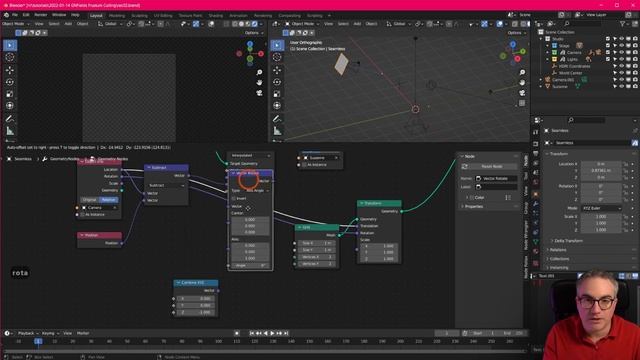The height and width of the screenshot is (360, 640).
Task: Toggle camera view icon in left viewport
Action: pyautogui.click(x=259, y=93)
